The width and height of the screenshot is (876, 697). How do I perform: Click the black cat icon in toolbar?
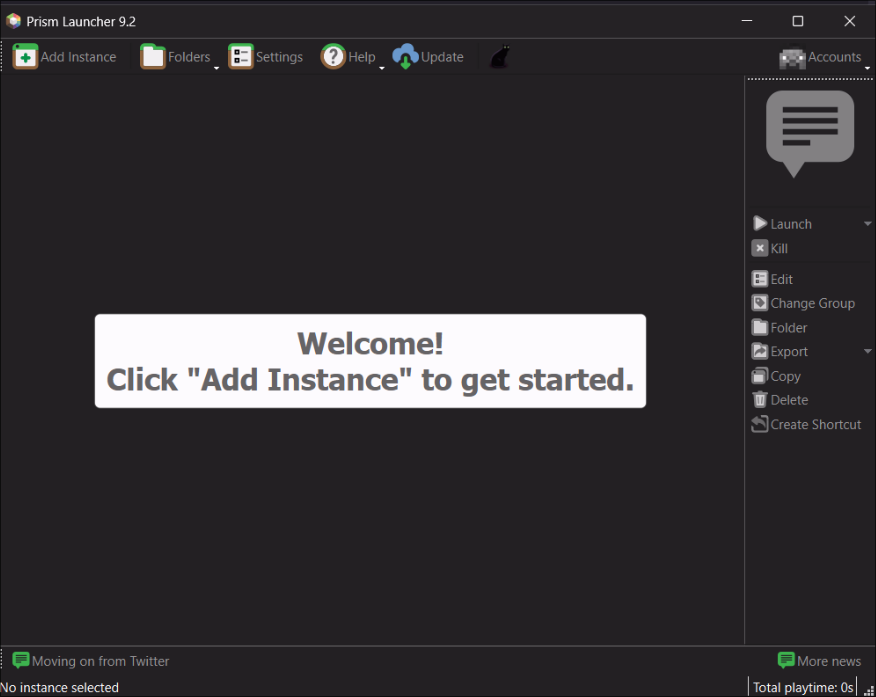coord(499,57)
